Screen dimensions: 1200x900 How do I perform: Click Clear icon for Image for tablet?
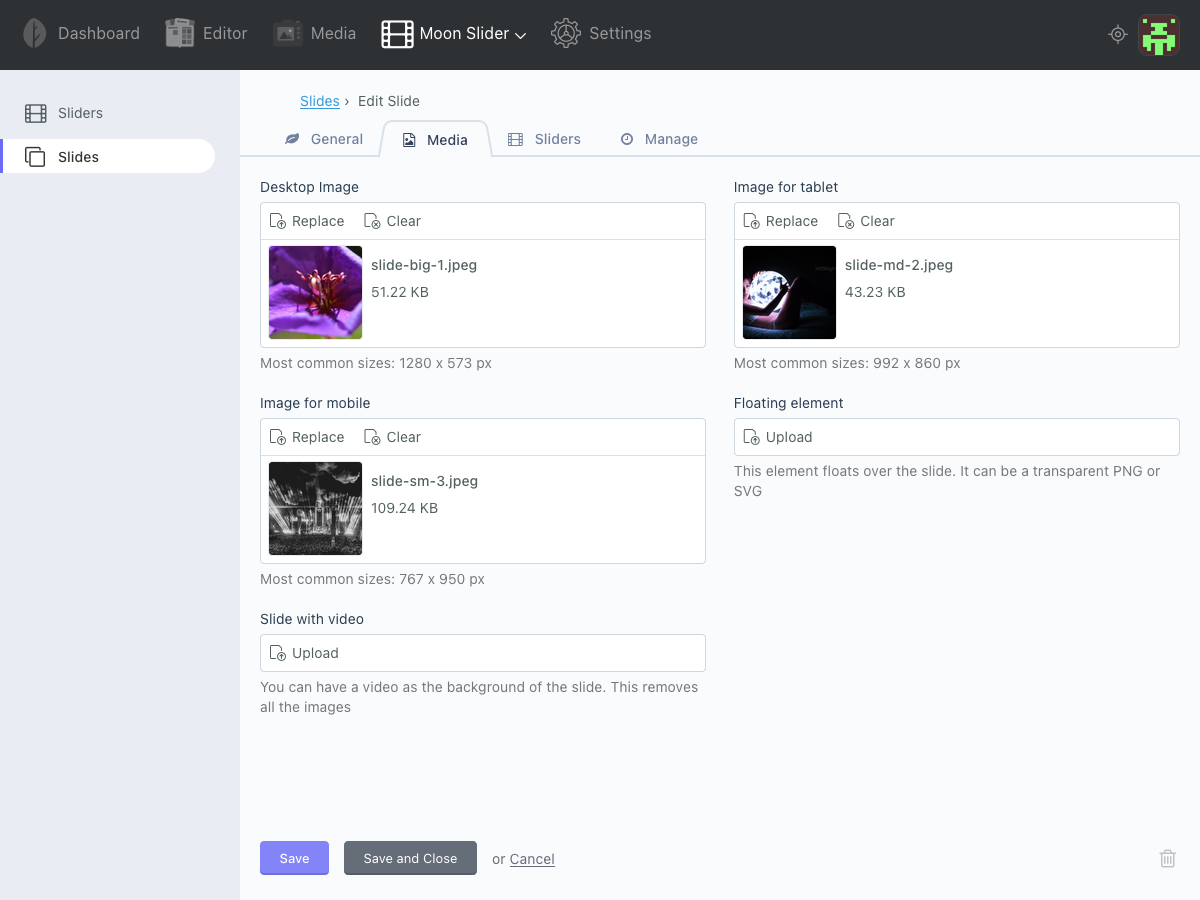tap(846, 221)
